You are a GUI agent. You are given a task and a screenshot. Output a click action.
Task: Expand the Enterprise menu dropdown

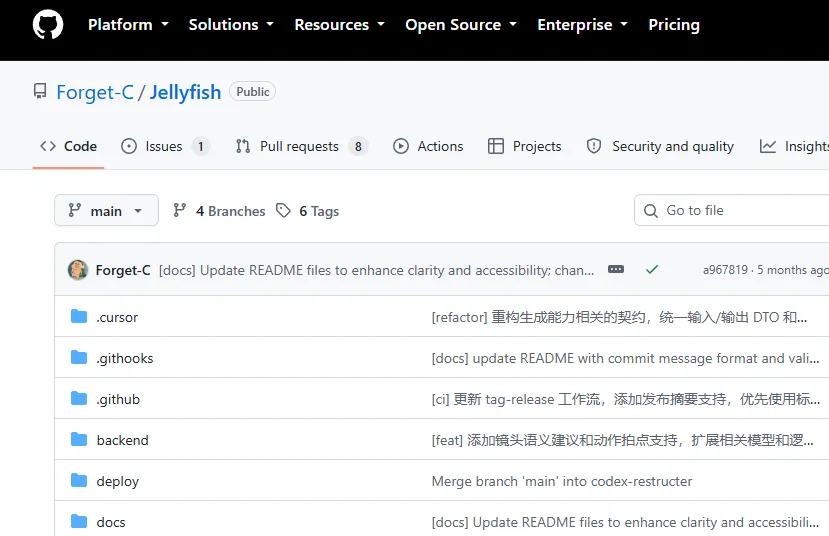[x=583, y=24]
